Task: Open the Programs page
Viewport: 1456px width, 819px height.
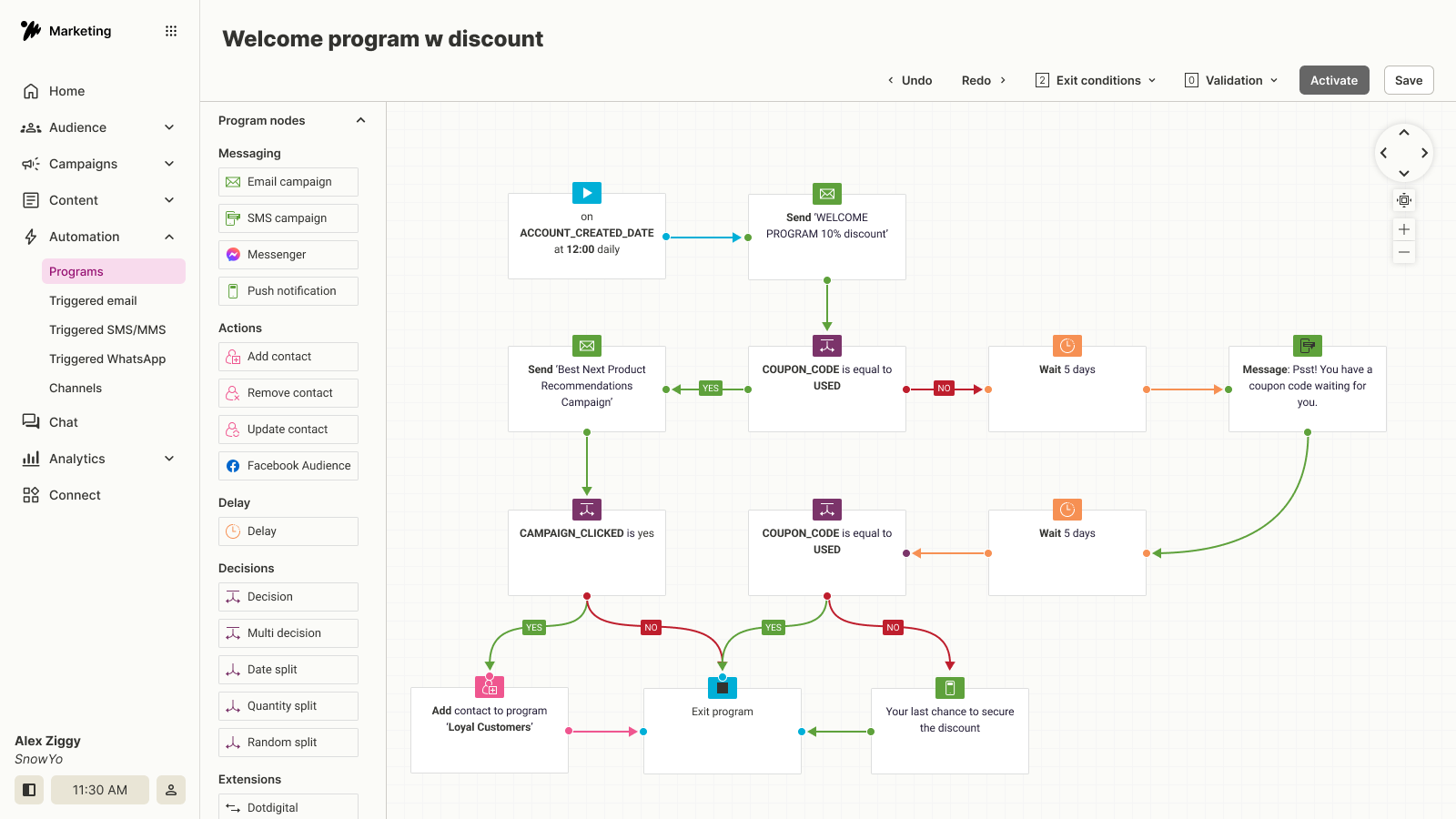Action: tap(114, 271)
